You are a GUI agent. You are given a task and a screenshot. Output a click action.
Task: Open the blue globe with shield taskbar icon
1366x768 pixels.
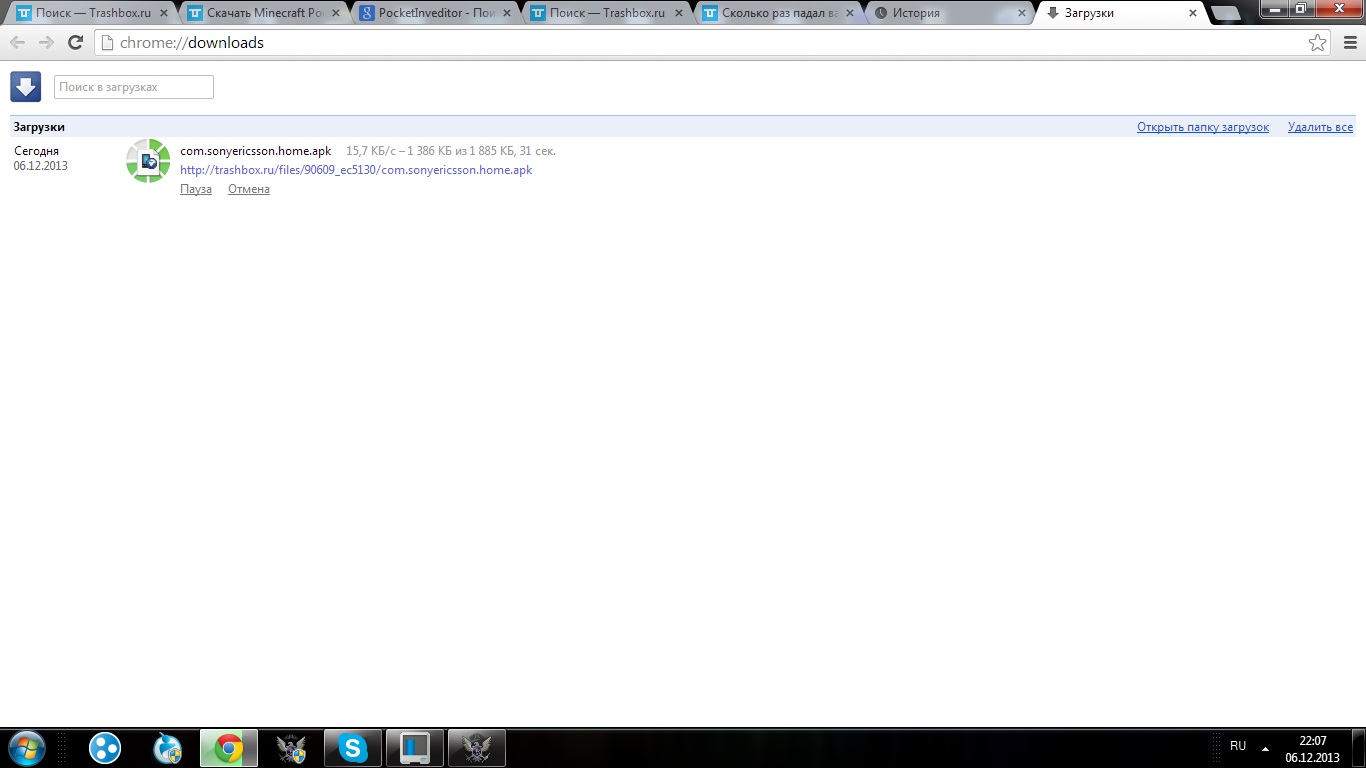tap(167, 748)
